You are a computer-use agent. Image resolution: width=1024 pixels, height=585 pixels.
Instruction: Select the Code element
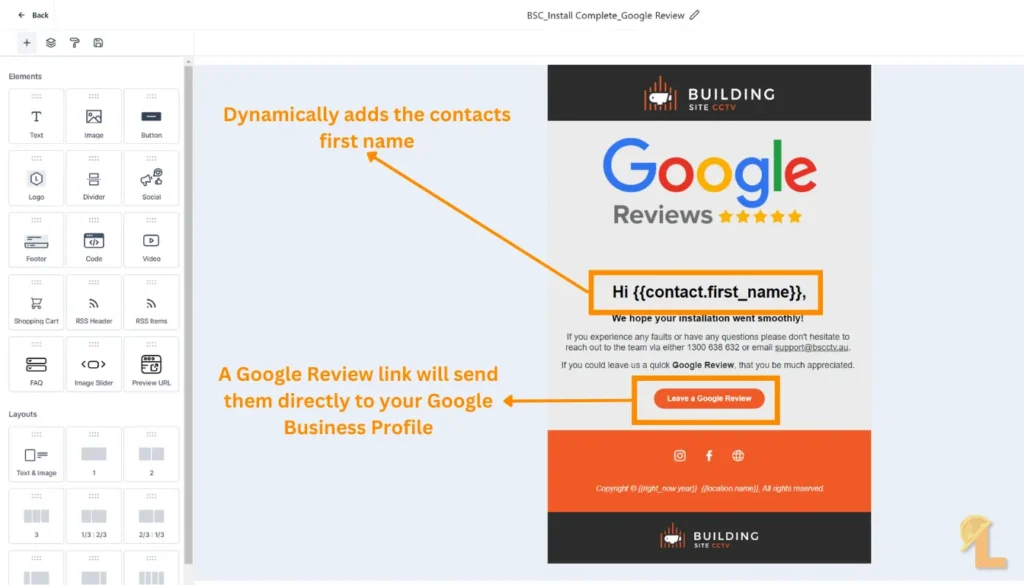[94, 240]
